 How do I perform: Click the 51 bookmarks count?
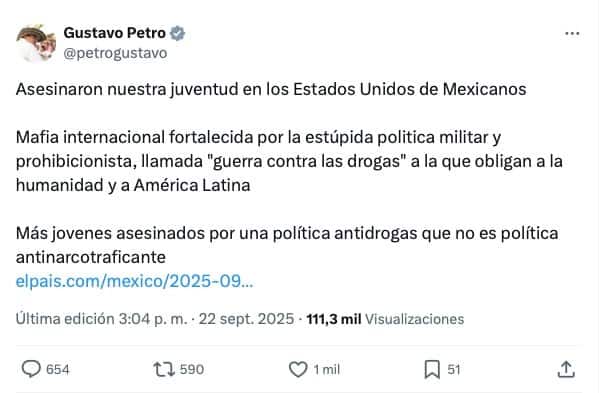(453, 369)
